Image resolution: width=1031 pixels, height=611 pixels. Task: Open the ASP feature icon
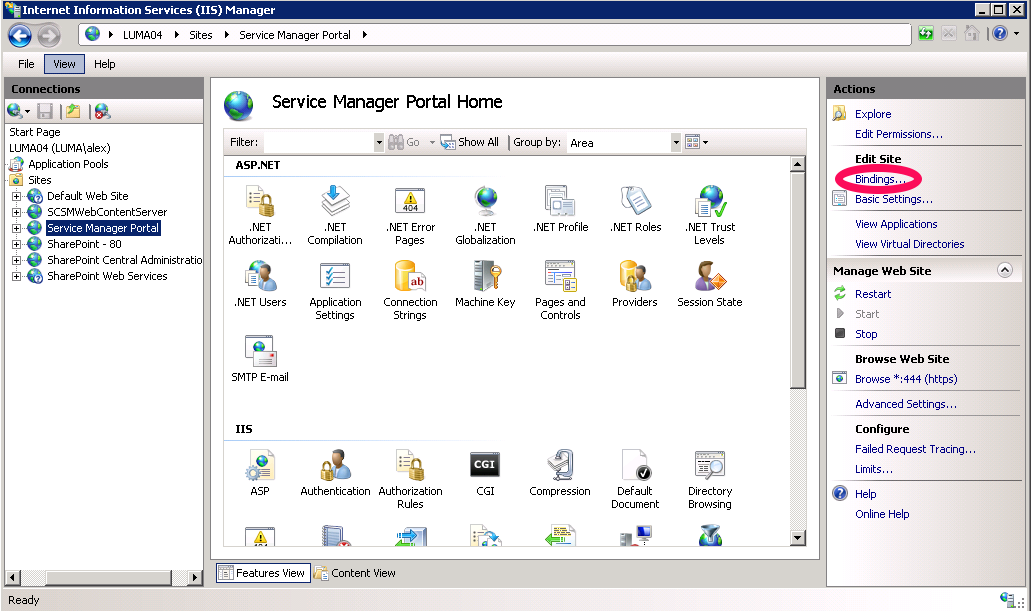click(260, 473)
